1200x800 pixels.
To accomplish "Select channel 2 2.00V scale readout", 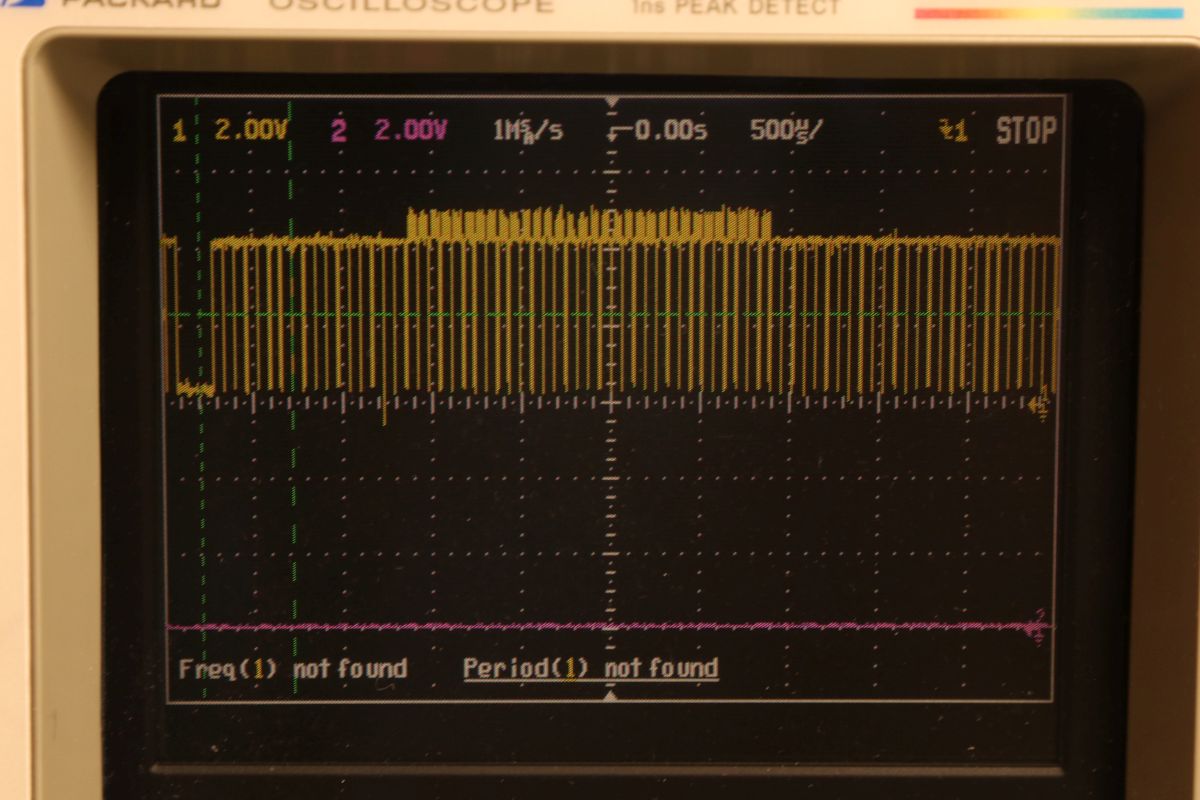I will click(x=411, y=130).
